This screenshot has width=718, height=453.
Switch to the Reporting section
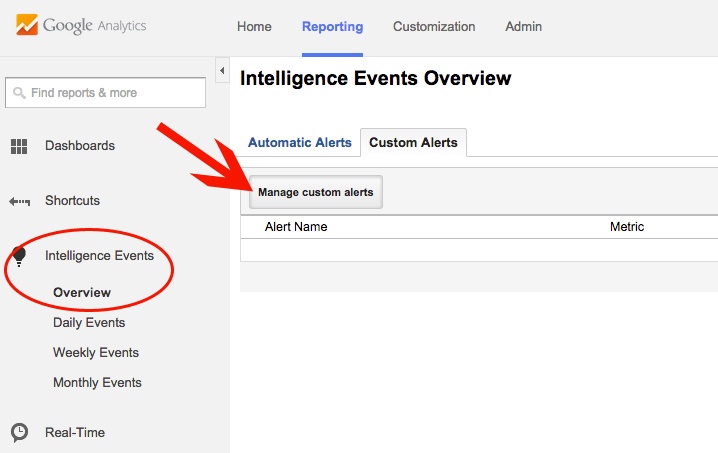coord(332,27)
